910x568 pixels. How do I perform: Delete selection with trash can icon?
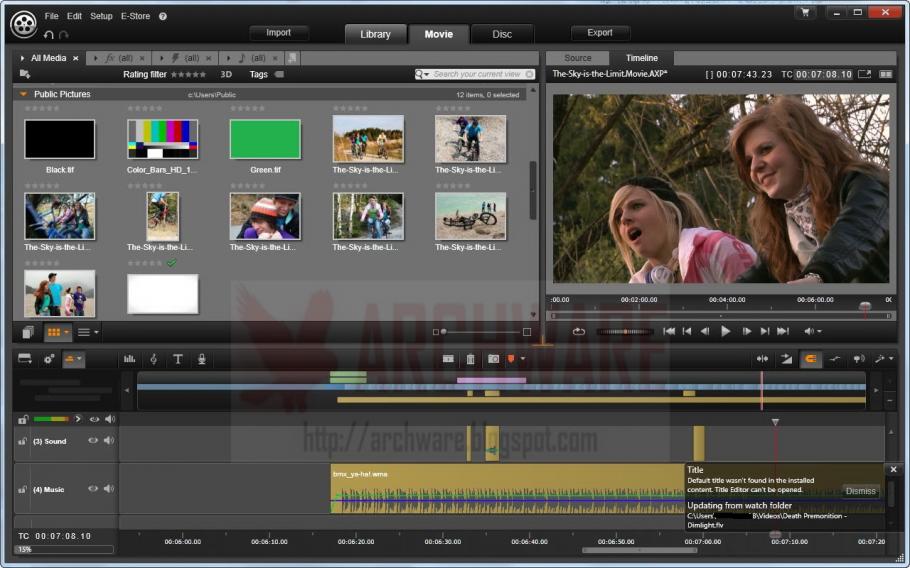[471, 359]
